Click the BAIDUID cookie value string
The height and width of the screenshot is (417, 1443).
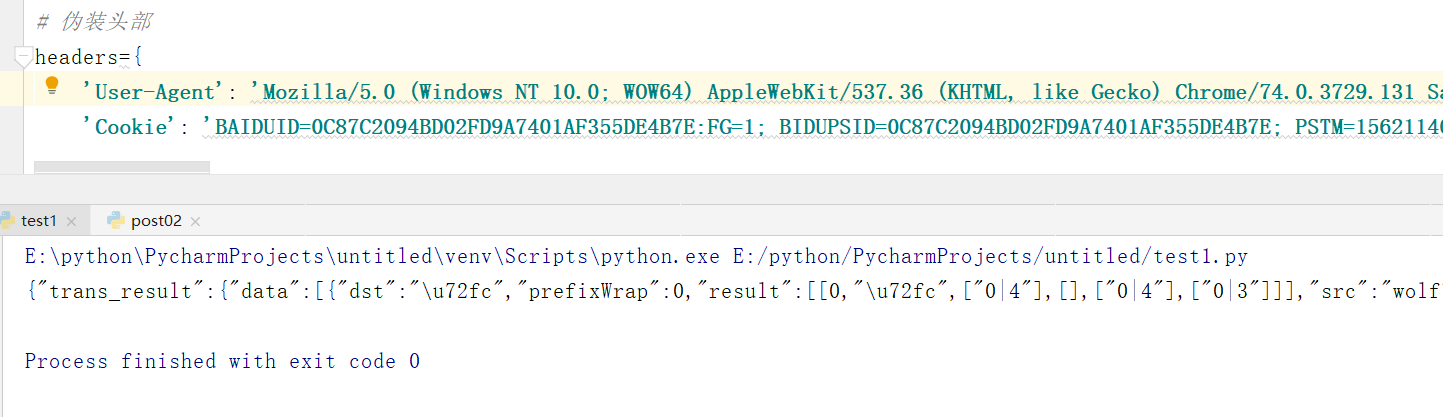(x=822, y=127)
